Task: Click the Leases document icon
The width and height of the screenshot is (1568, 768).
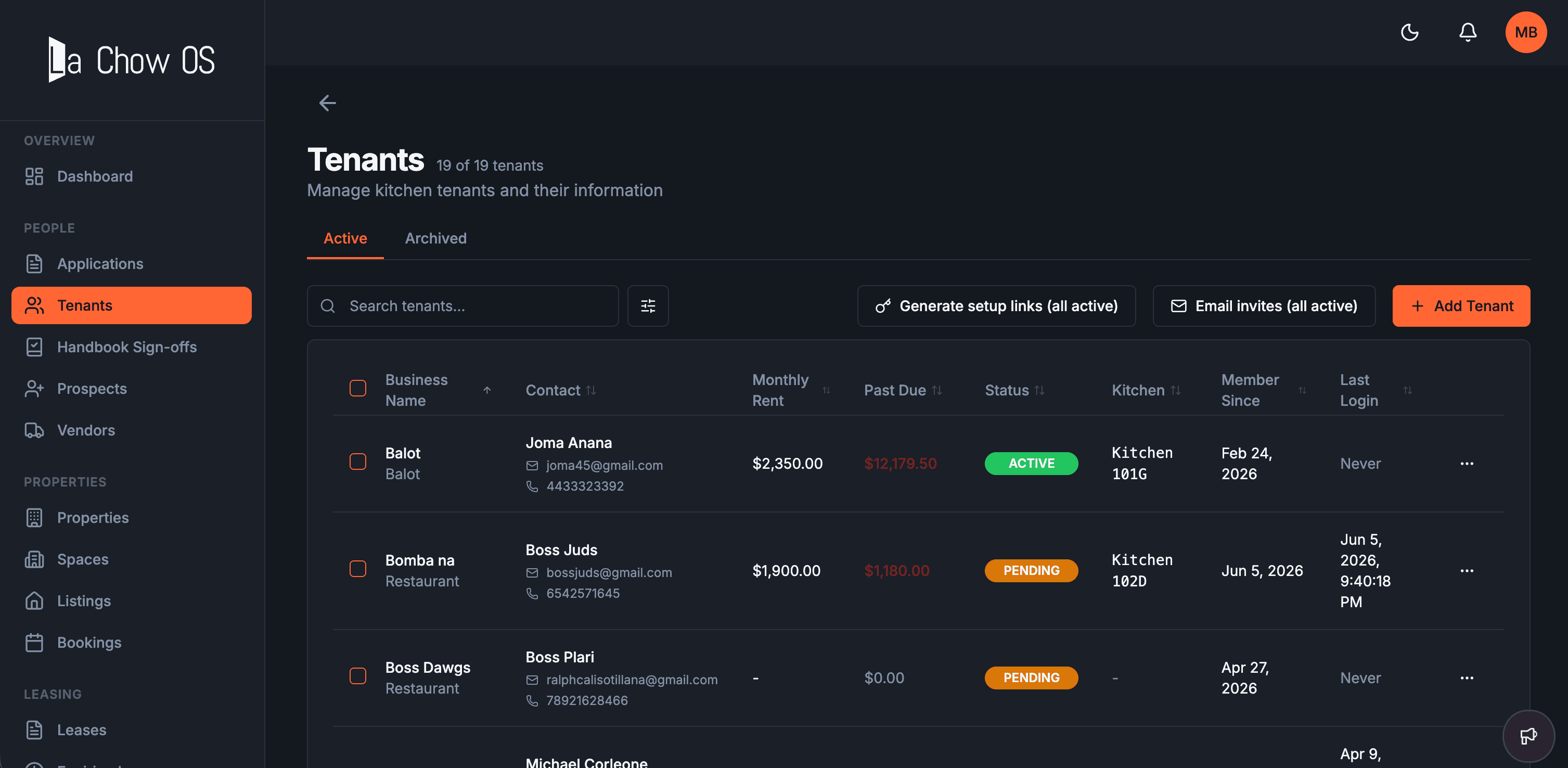Action: (x=34, y=729)
